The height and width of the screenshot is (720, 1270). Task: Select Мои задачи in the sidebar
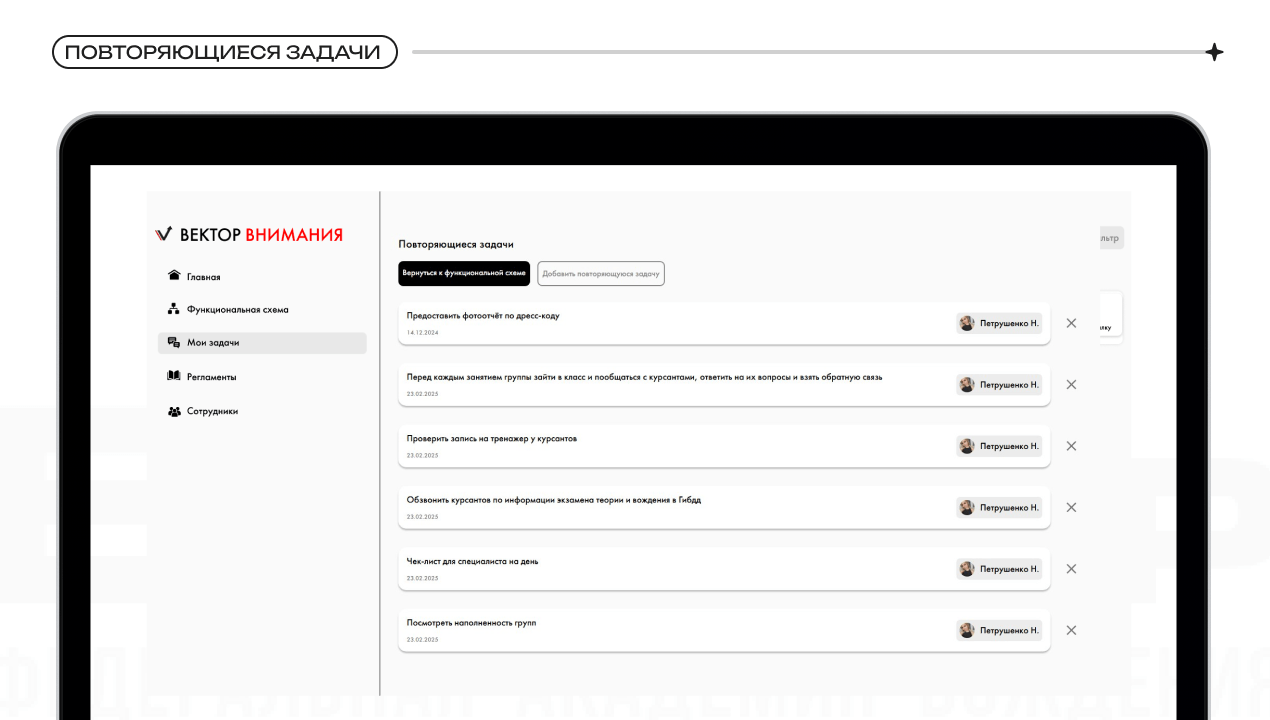tap(262, 343)
